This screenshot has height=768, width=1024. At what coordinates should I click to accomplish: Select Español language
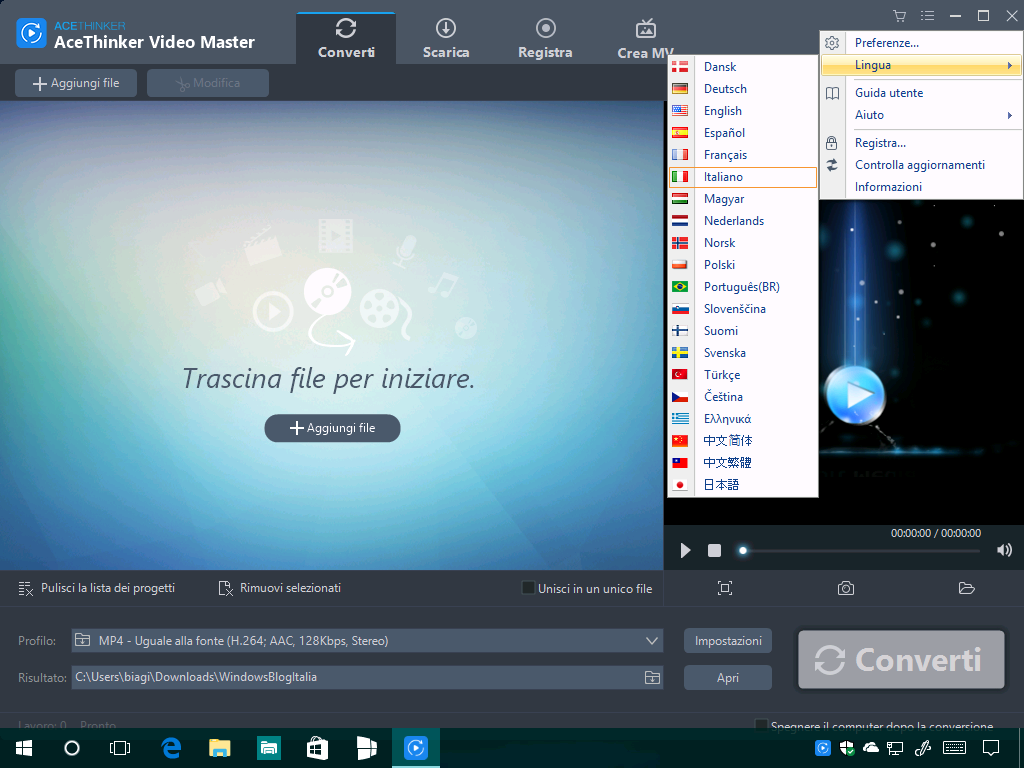coord(743,133)
